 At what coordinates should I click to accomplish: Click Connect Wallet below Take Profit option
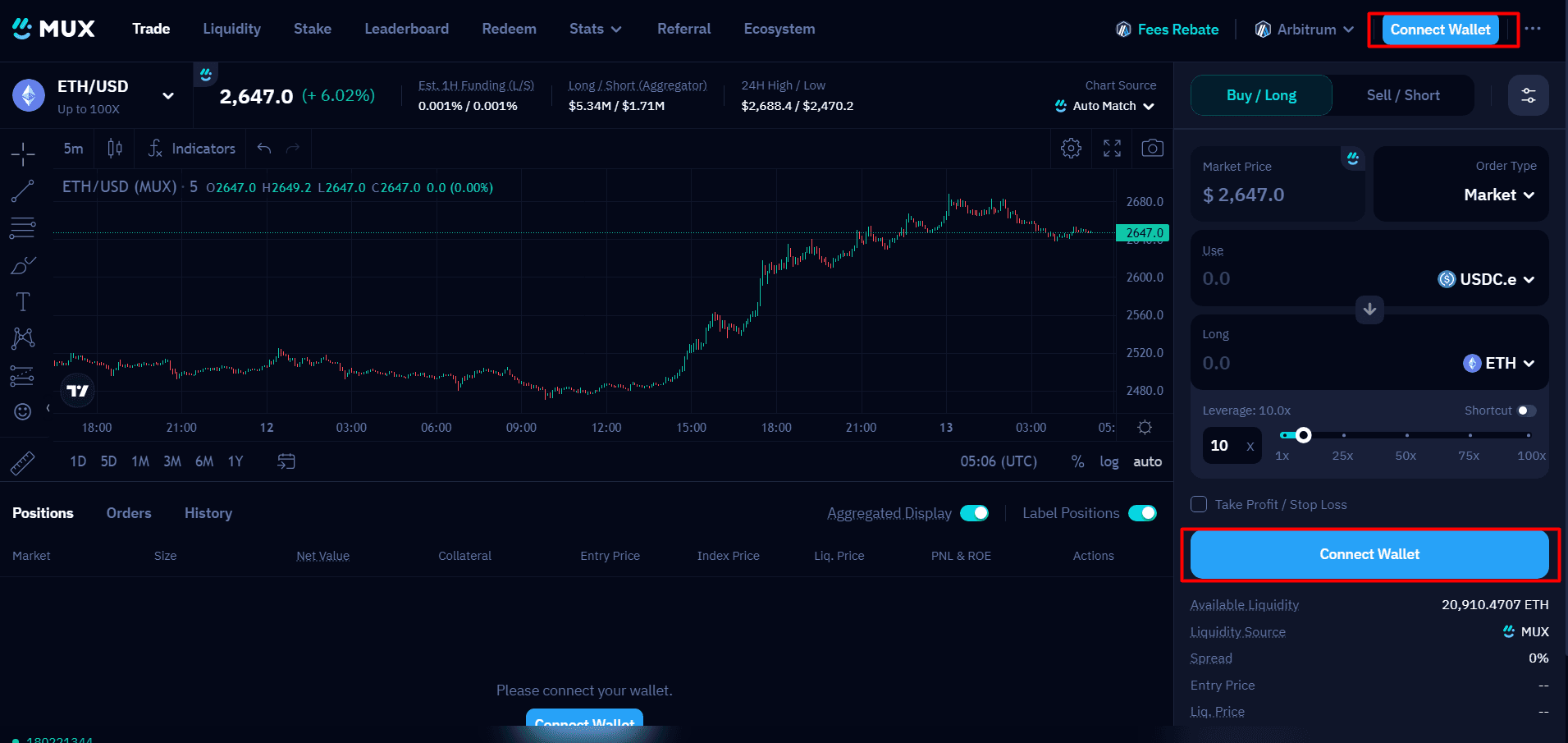(x=1369, y=554)
